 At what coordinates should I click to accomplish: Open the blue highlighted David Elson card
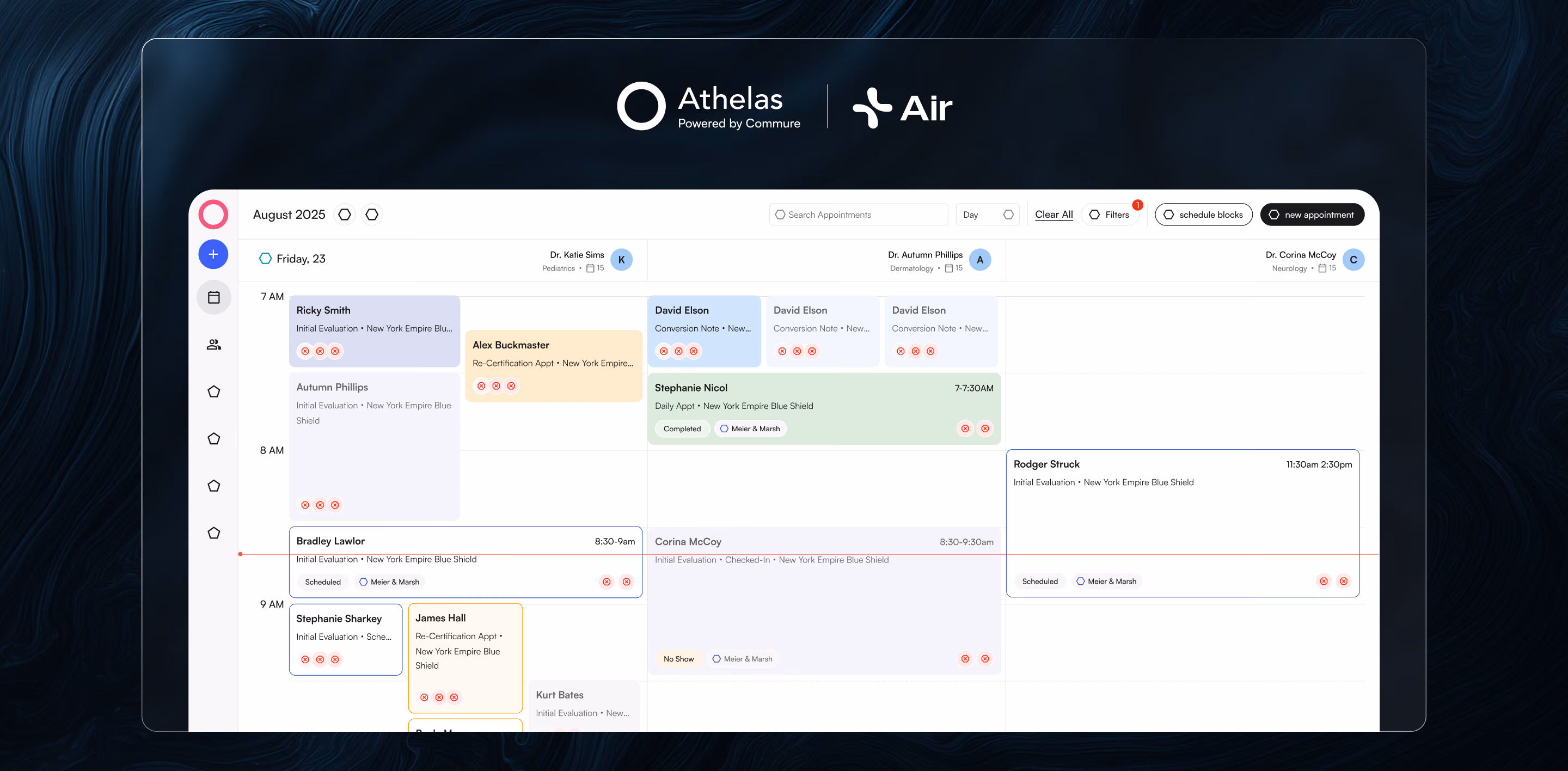pos(705,331)
